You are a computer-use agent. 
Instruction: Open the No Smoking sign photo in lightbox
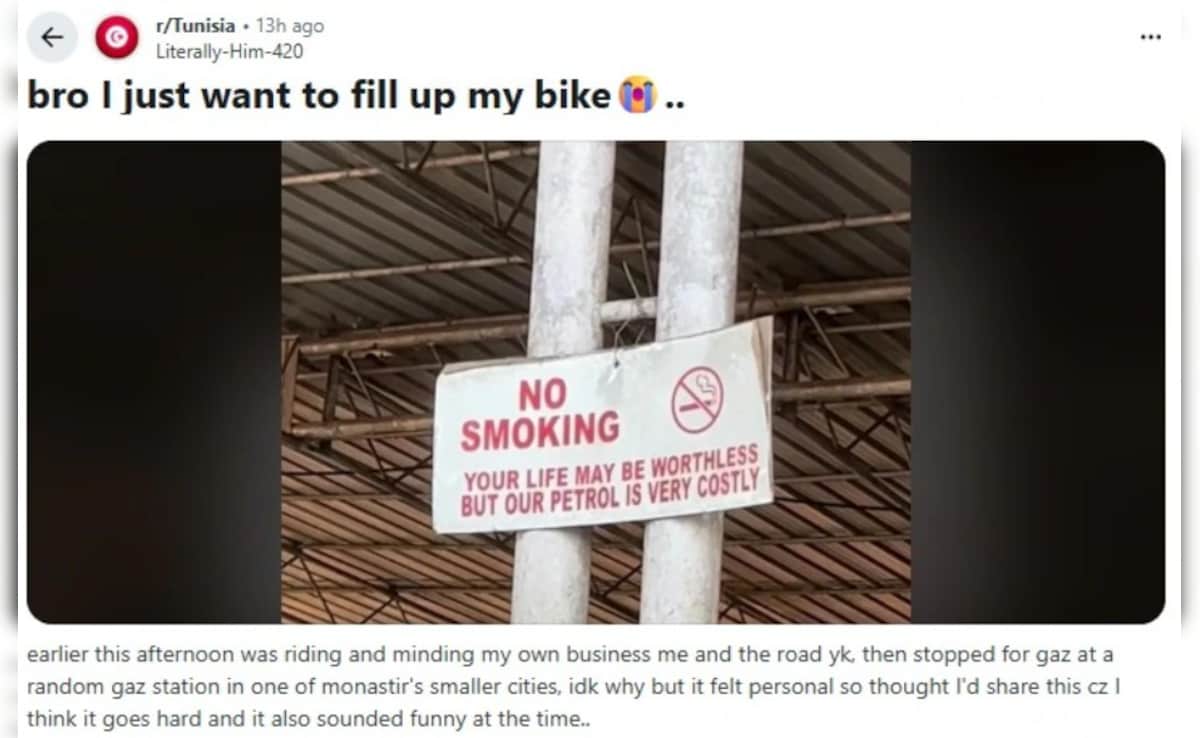click(x=596, y=382)
